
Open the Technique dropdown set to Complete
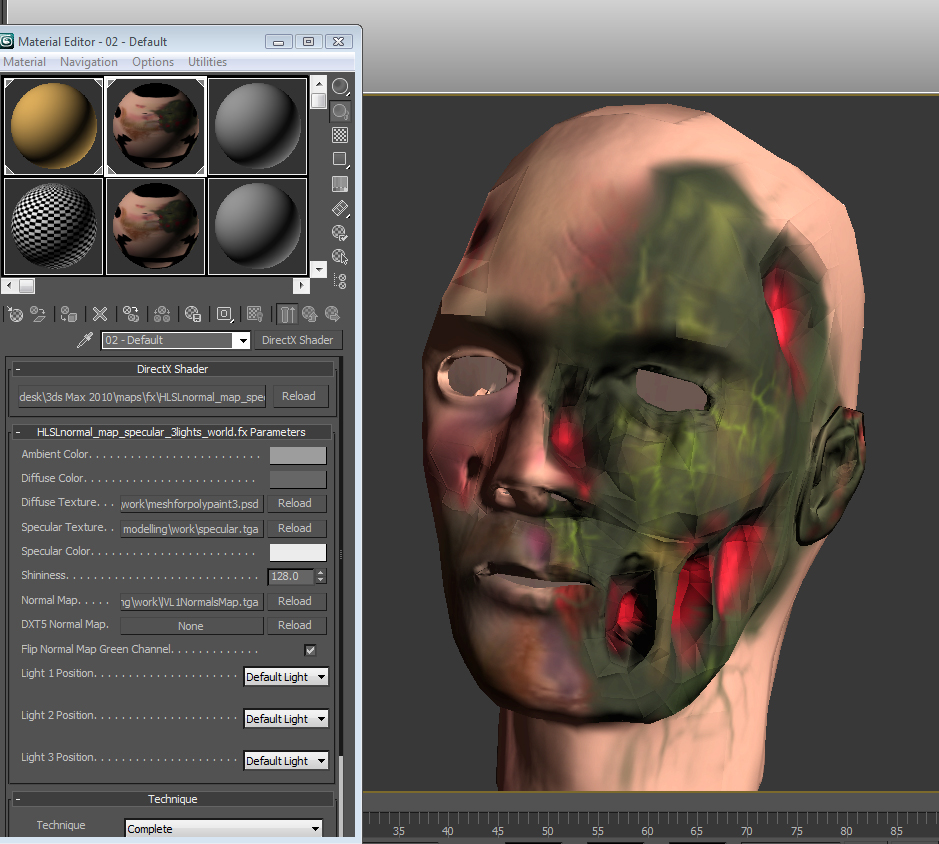pos(224,829)
